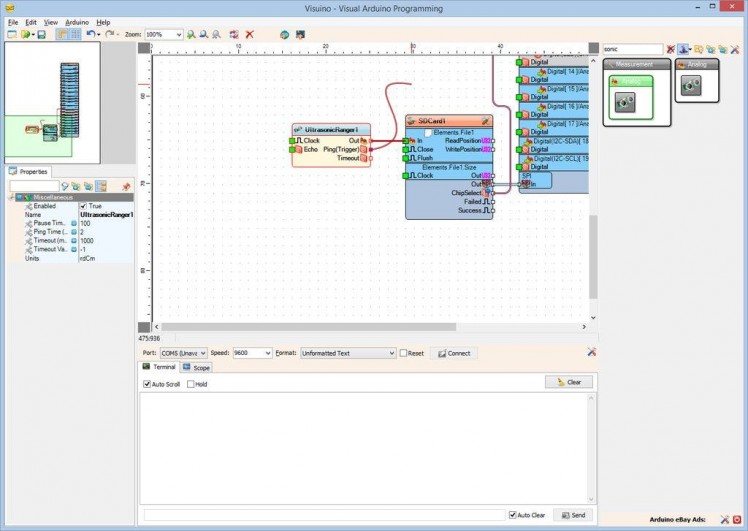This screenshot has height=531, width=748.
Task: Click the red X delete icon in toolbar
Action: tap(249, 34)
